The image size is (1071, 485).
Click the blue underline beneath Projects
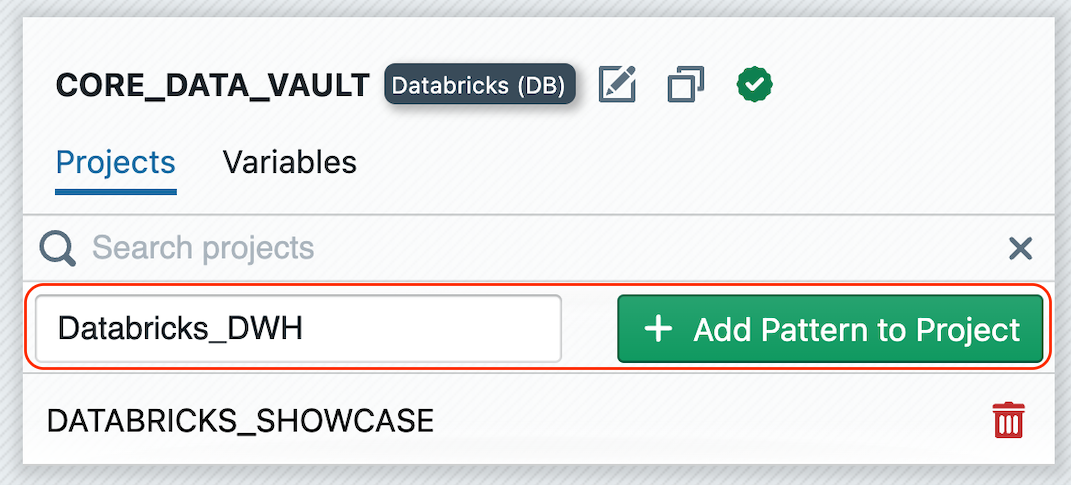[x=116, y=190]
